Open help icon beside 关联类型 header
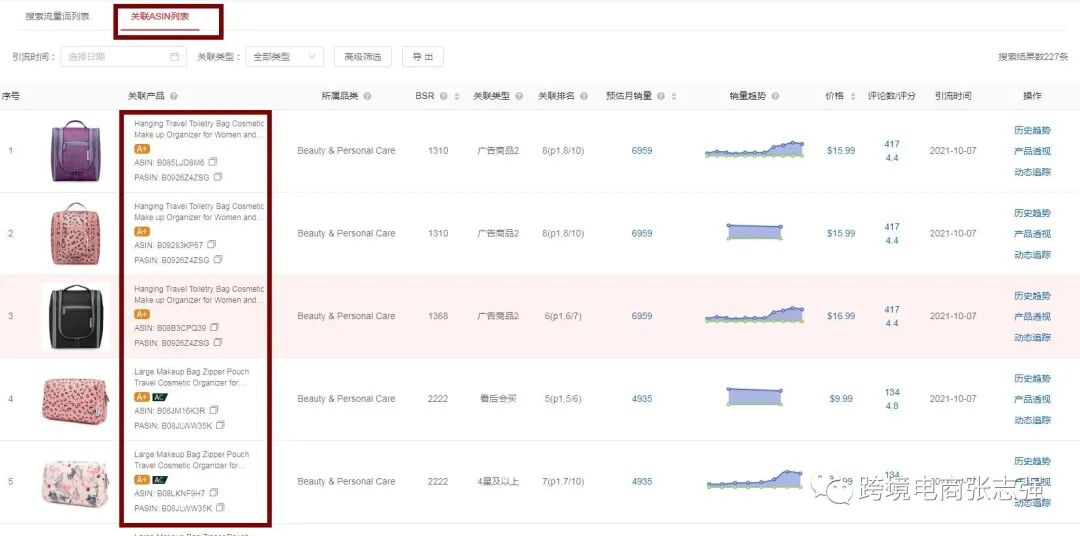 pos(519,96)
